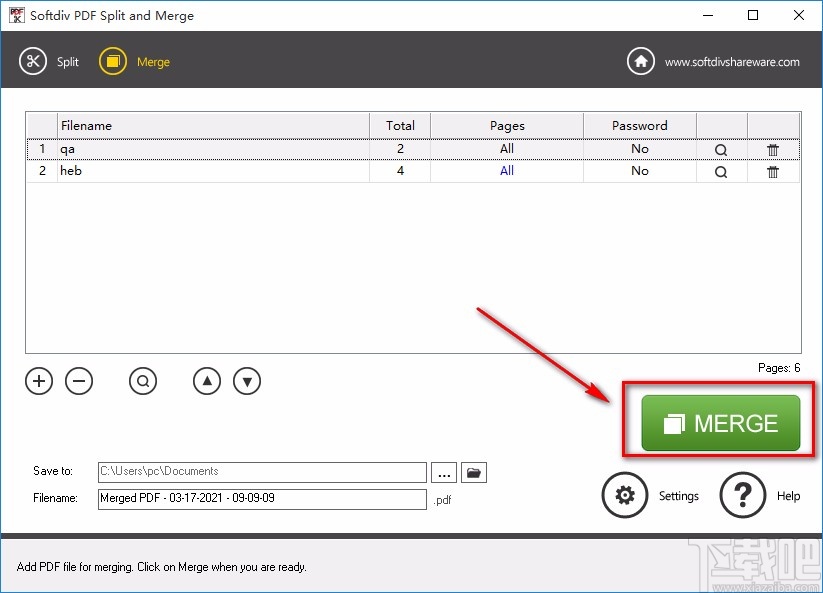Click the Total column header
Screen dimensions: 823x593
[400, 125]
